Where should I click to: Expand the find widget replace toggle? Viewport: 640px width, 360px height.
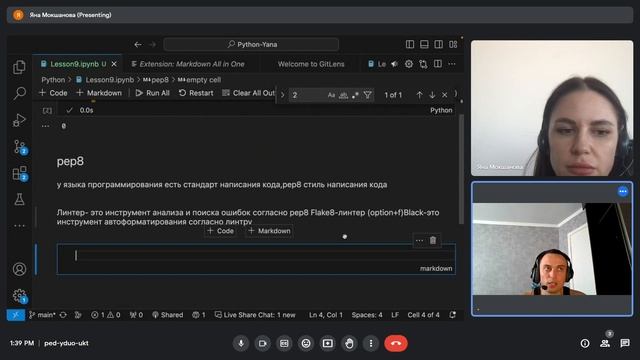282,95
